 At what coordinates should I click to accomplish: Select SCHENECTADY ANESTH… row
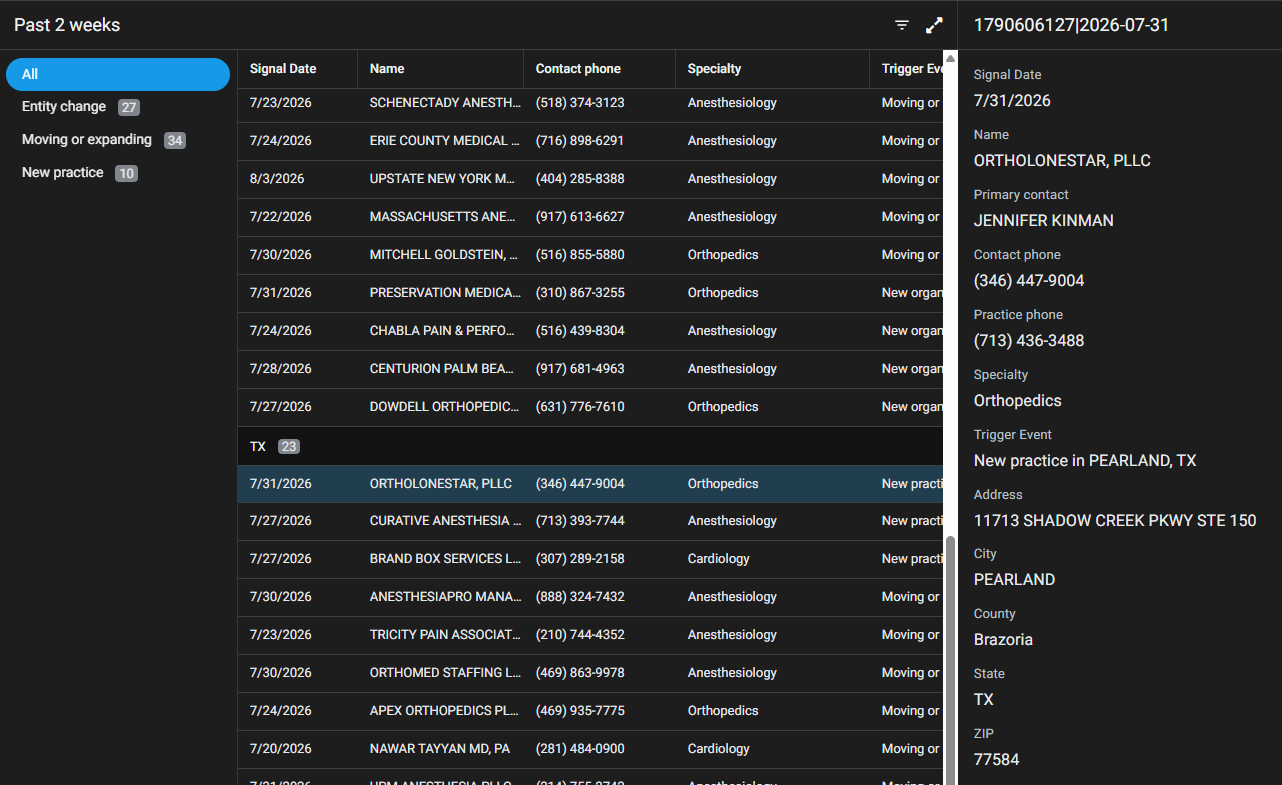click(x=590, y=103)
